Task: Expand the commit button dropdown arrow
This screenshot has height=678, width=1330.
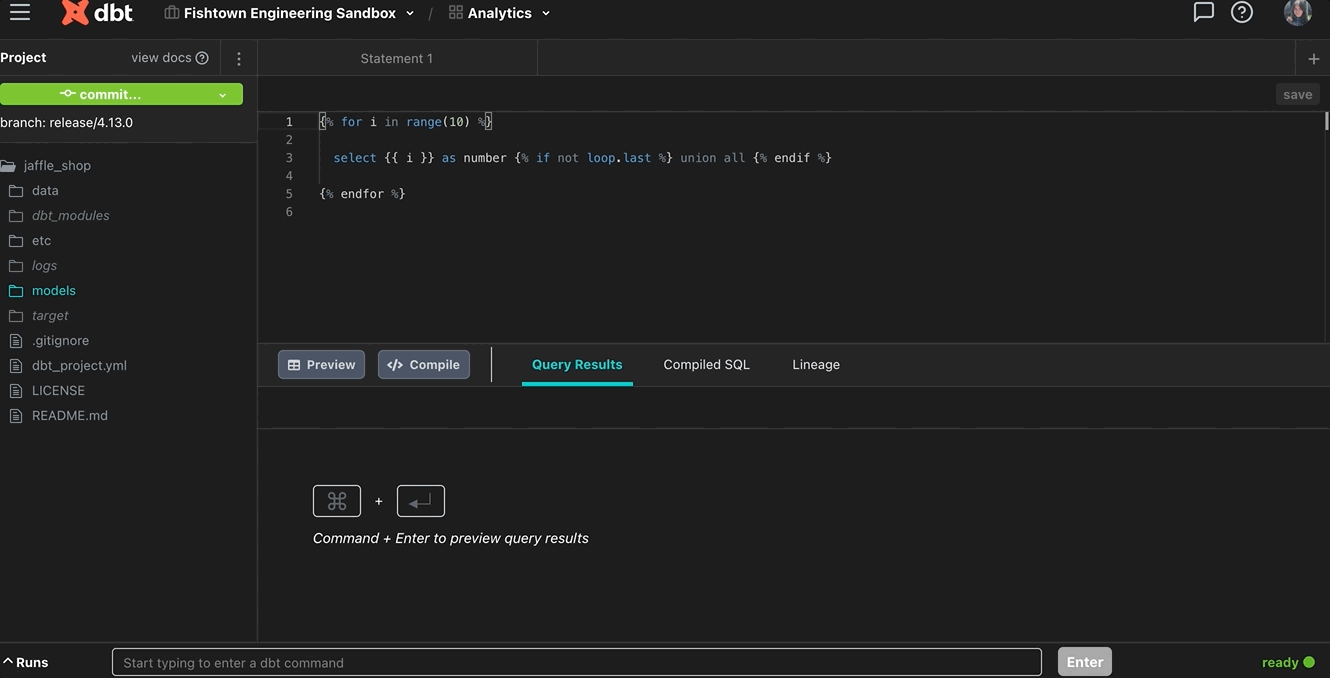Action: 222,93
